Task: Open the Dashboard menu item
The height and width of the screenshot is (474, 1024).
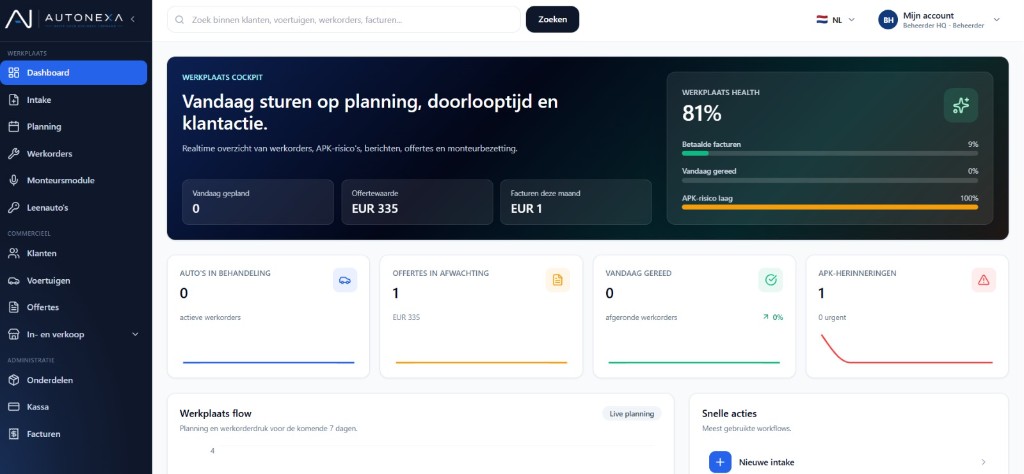Action: pyautogui.click(x=74, y=72)
